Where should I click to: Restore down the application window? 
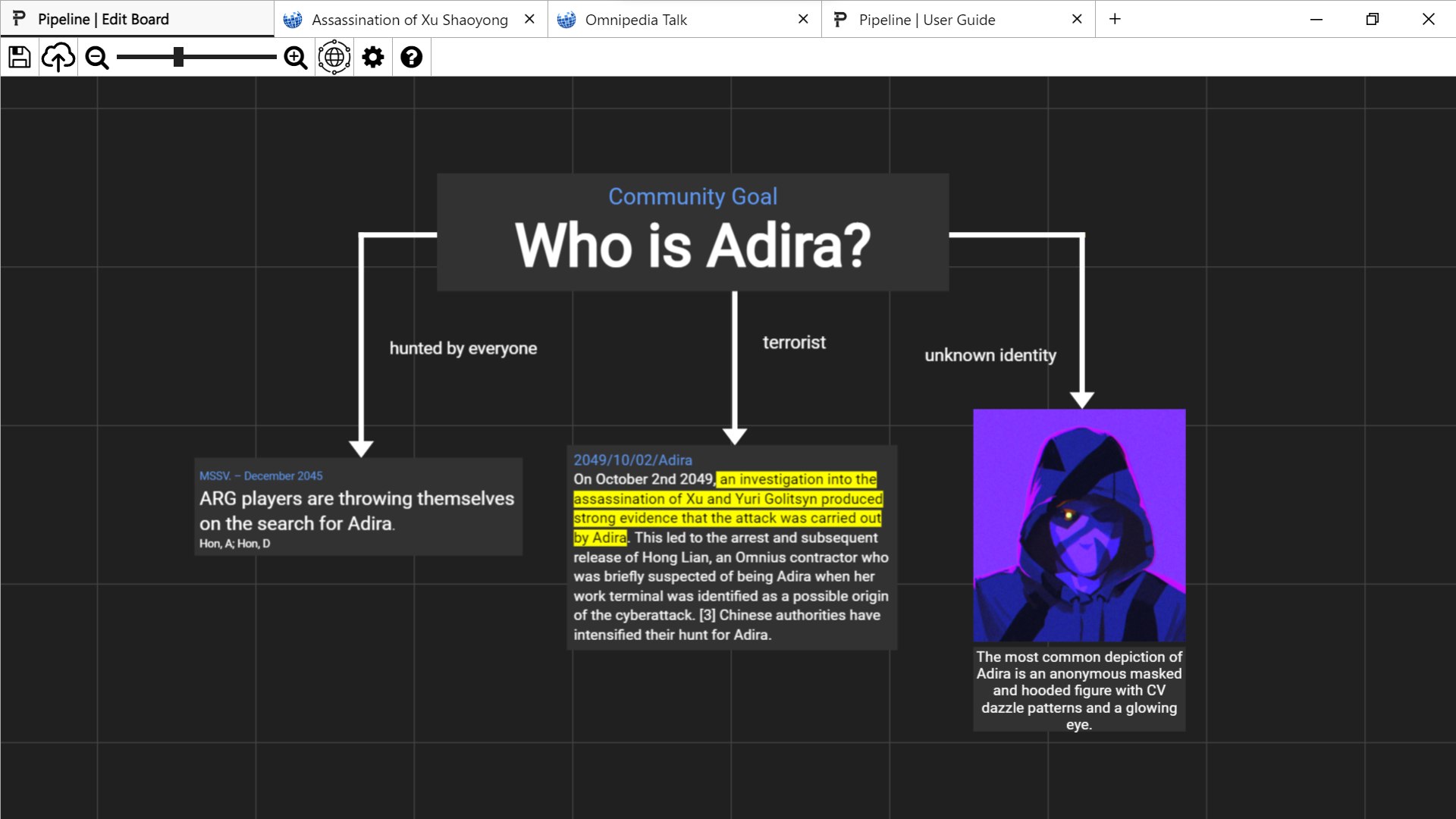[x=1373, y=19]
